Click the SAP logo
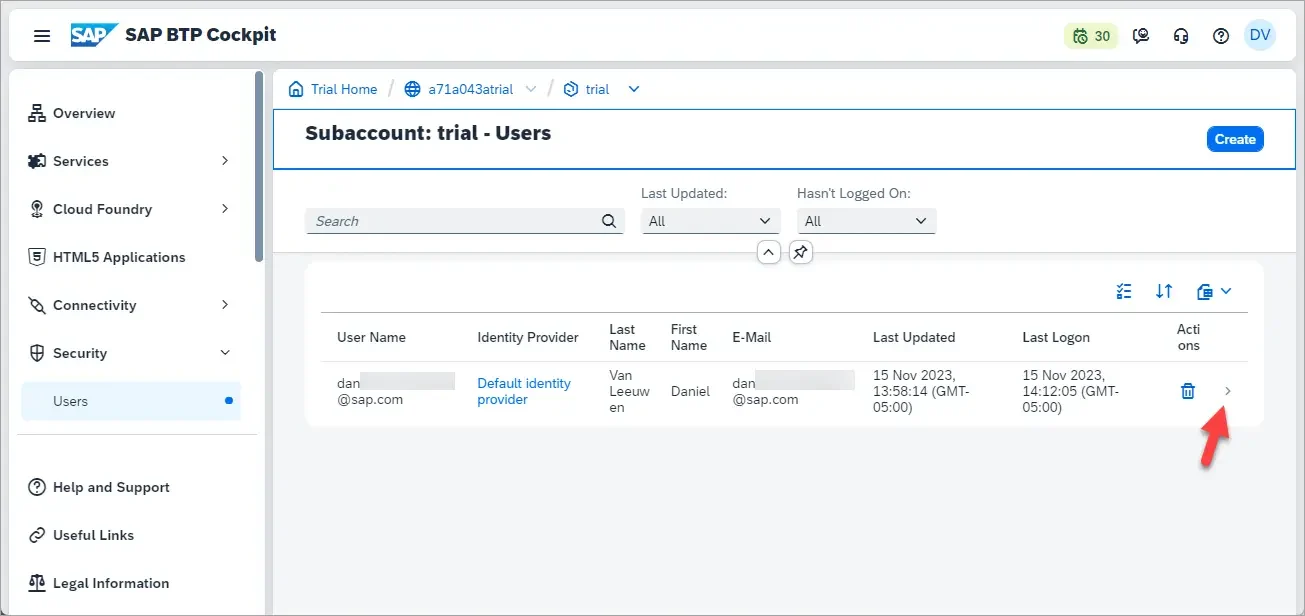Image resolution: width=1305 pixels, height=616 pixels. [x=94, y=35]
